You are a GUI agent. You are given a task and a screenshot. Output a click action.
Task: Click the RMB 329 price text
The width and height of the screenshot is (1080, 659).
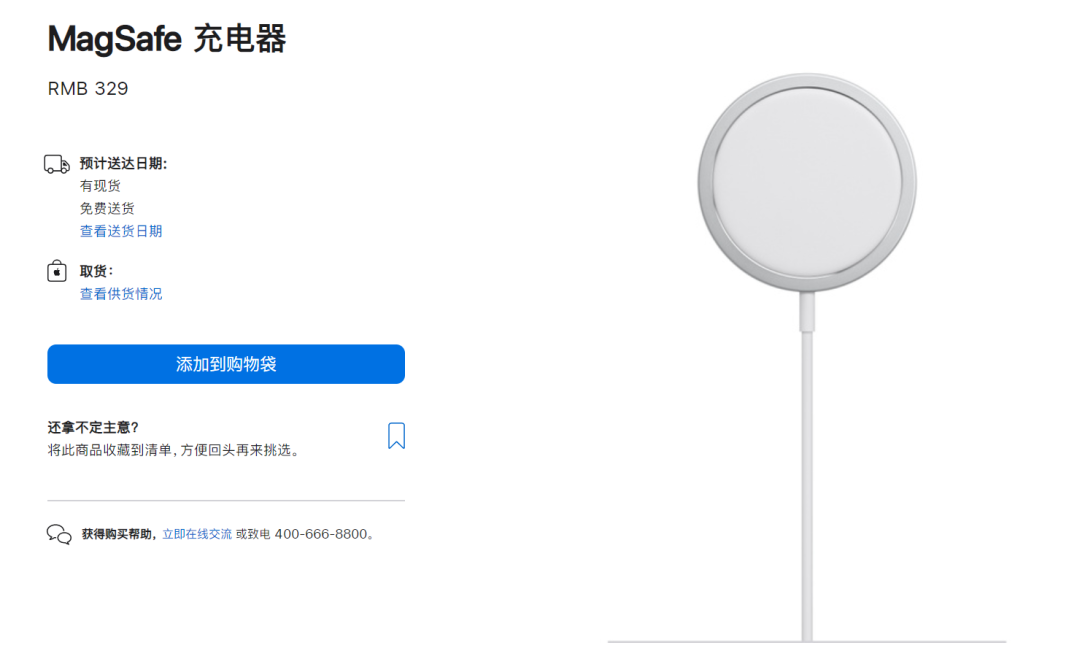point(88,89)
